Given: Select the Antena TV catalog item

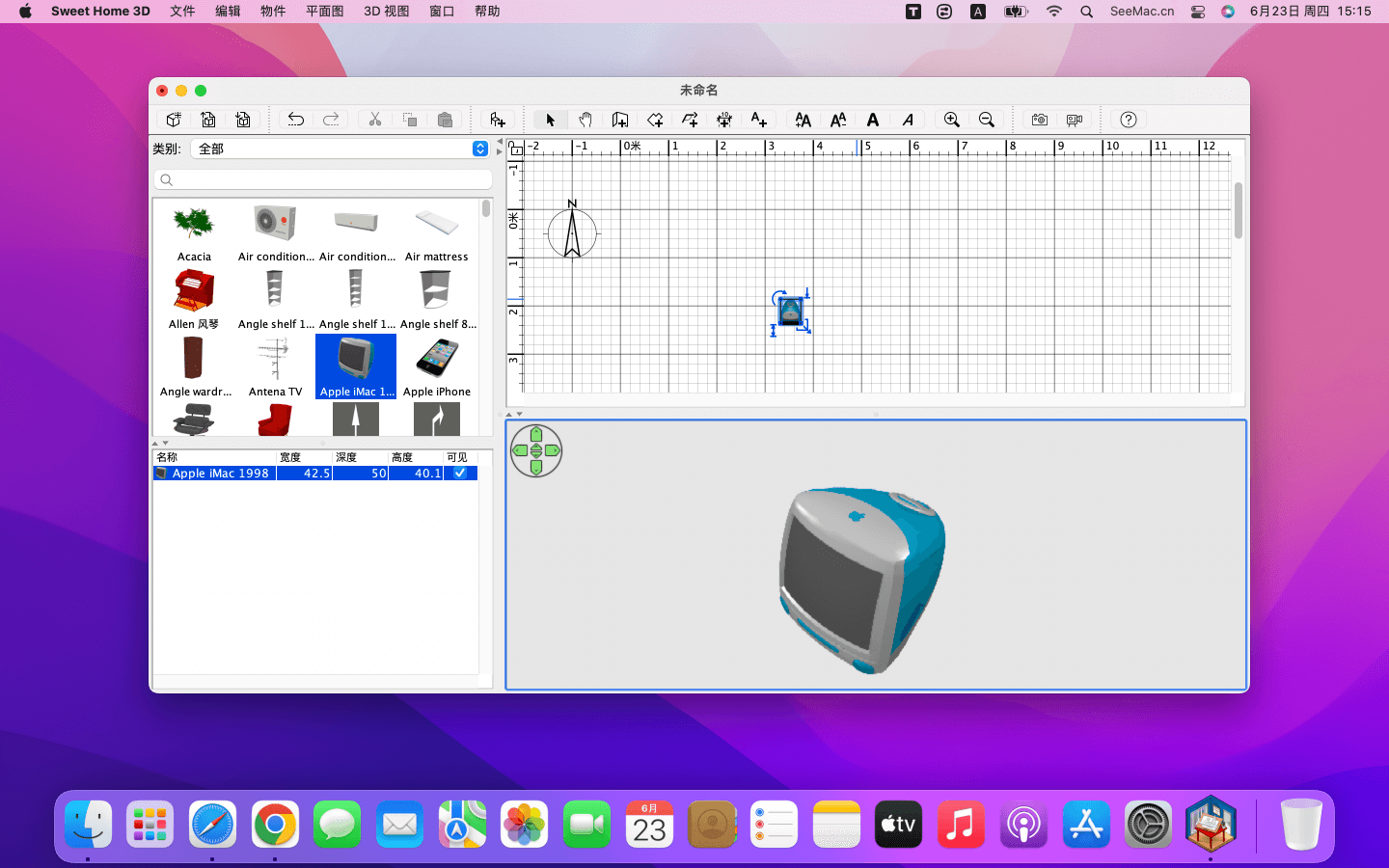Looking at the screenshot, I should [x=275, y=367].
